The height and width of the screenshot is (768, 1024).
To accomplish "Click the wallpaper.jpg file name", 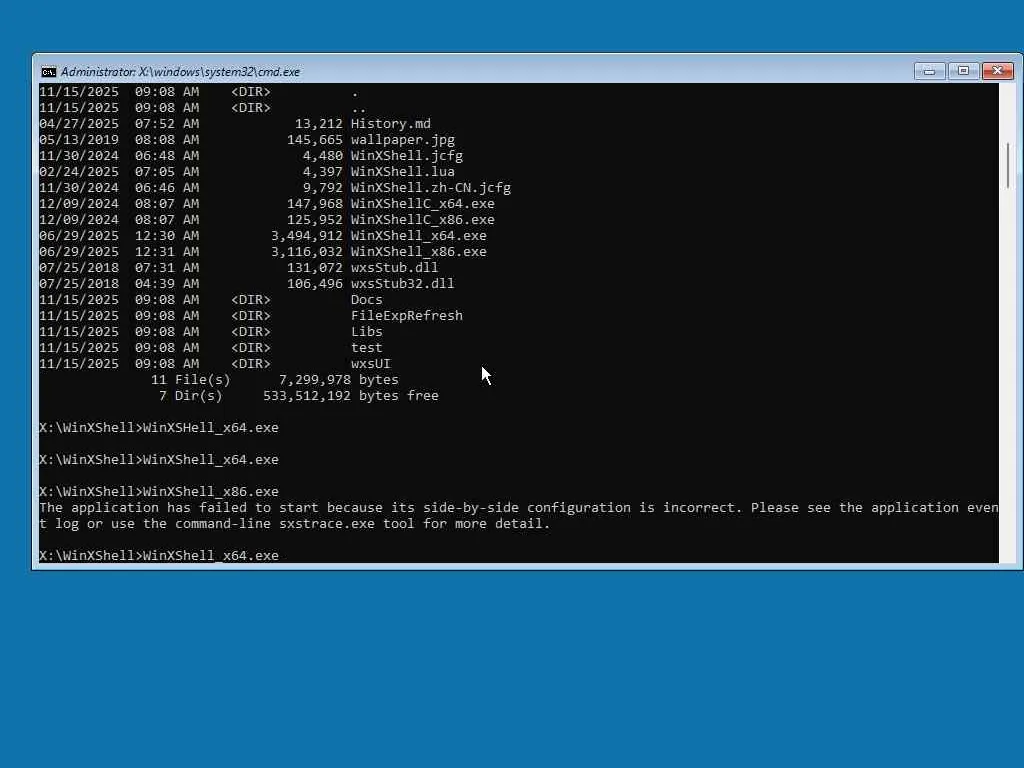I will point(403,140).
